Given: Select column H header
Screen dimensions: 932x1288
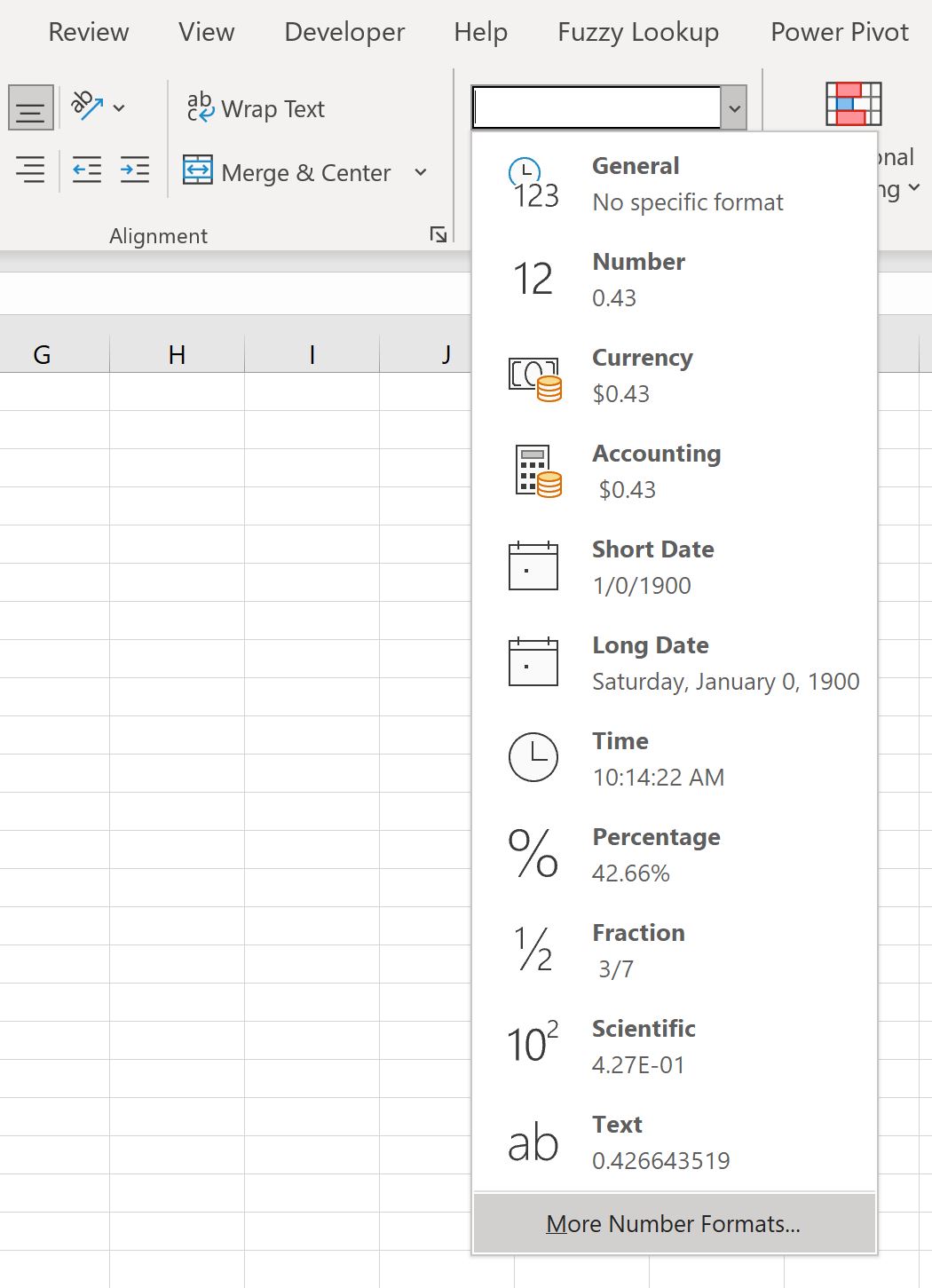Looking at the screenshot, I should pyautogui.click(x=177, y=355).
